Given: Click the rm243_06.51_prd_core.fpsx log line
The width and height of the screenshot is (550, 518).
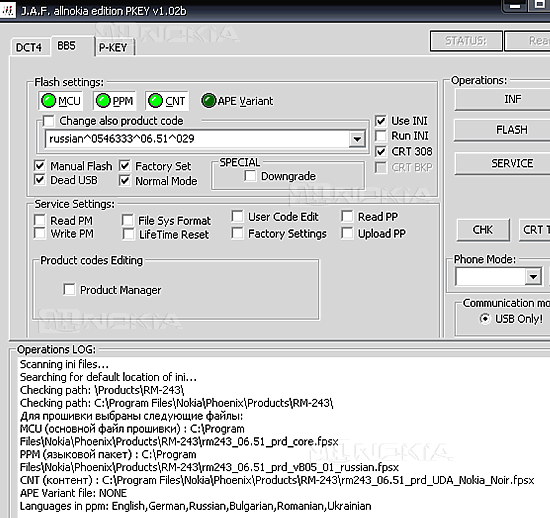Looking at the screenshot, I should click(x=179, y=441).
